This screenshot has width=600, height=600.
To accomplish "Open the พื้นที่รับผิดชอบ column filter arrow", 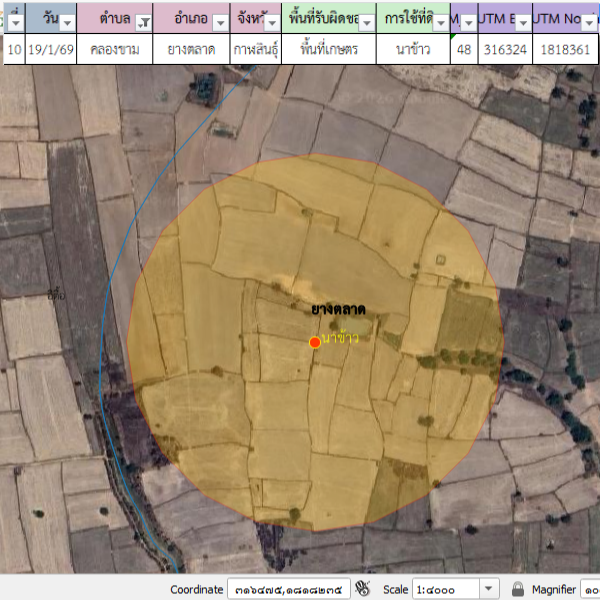I will (367, 21).
